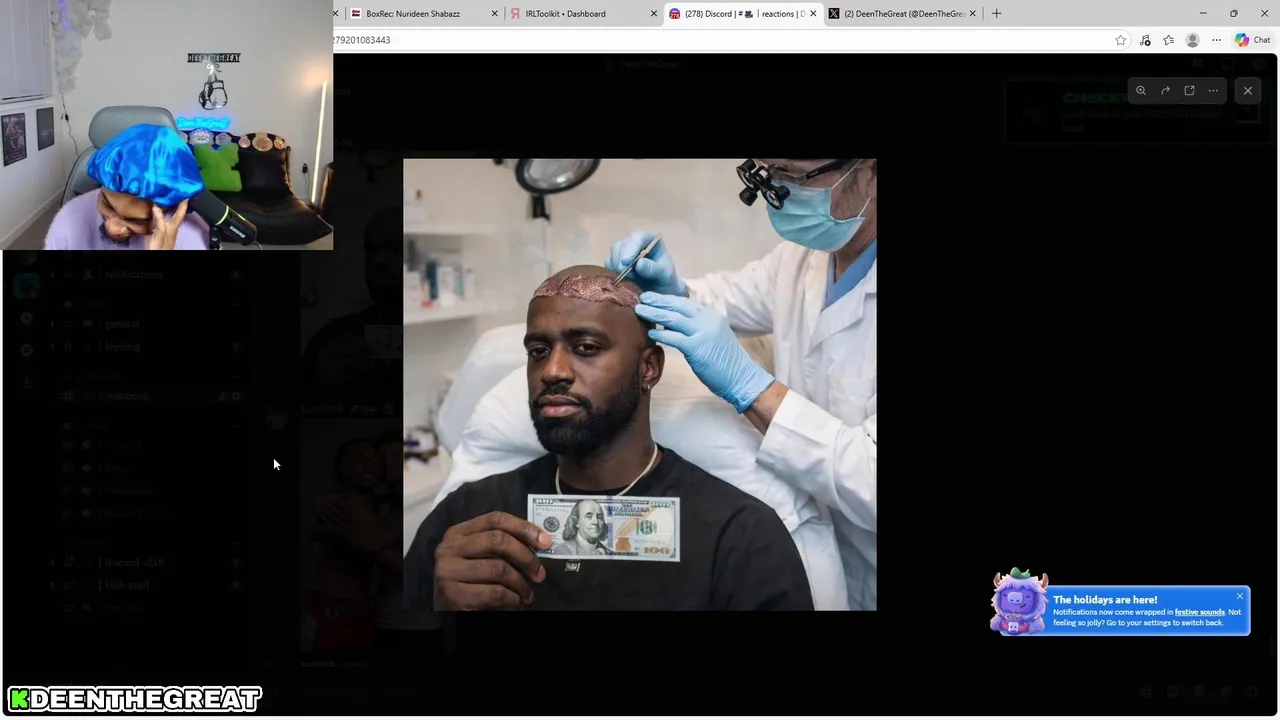Open the browser profile avatar
1280x720 pixels.
point(1192,40)
